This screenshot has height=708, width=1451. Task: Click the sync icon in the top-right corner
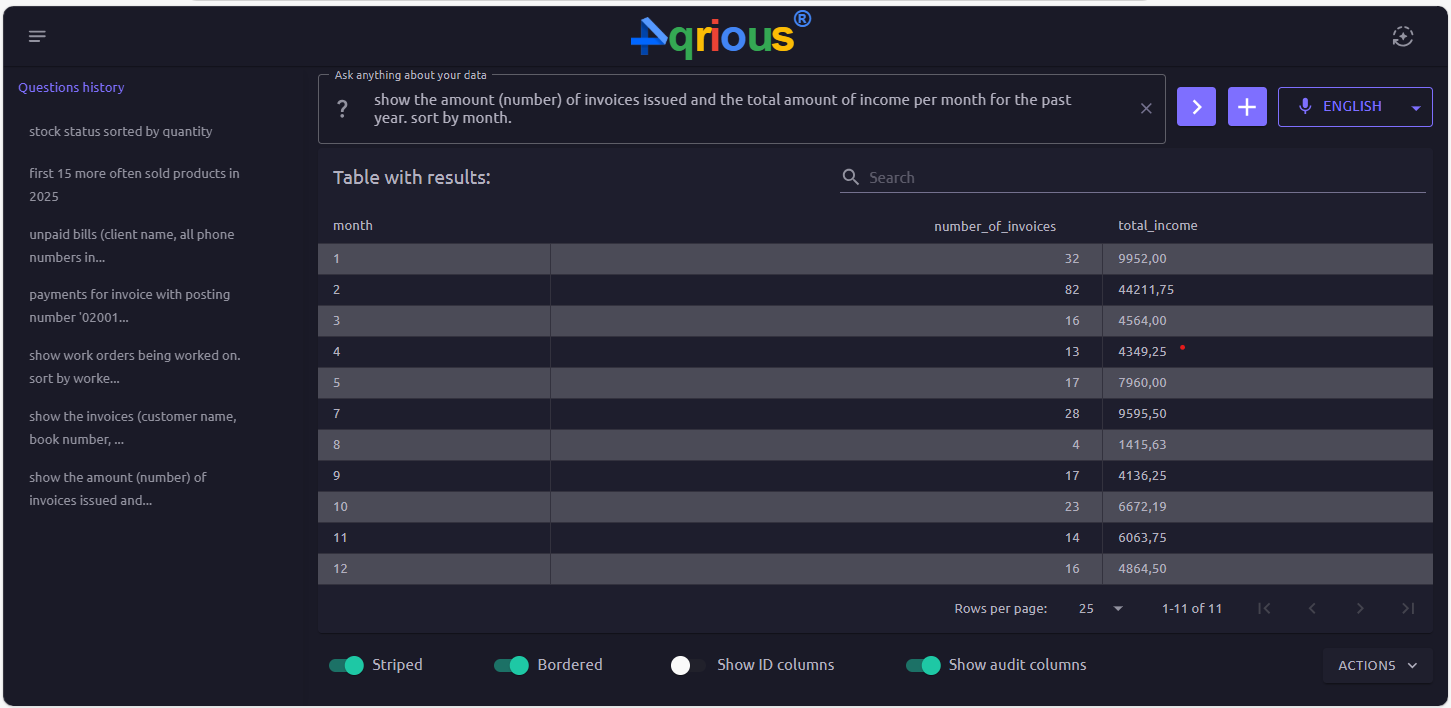(1402, 36)
